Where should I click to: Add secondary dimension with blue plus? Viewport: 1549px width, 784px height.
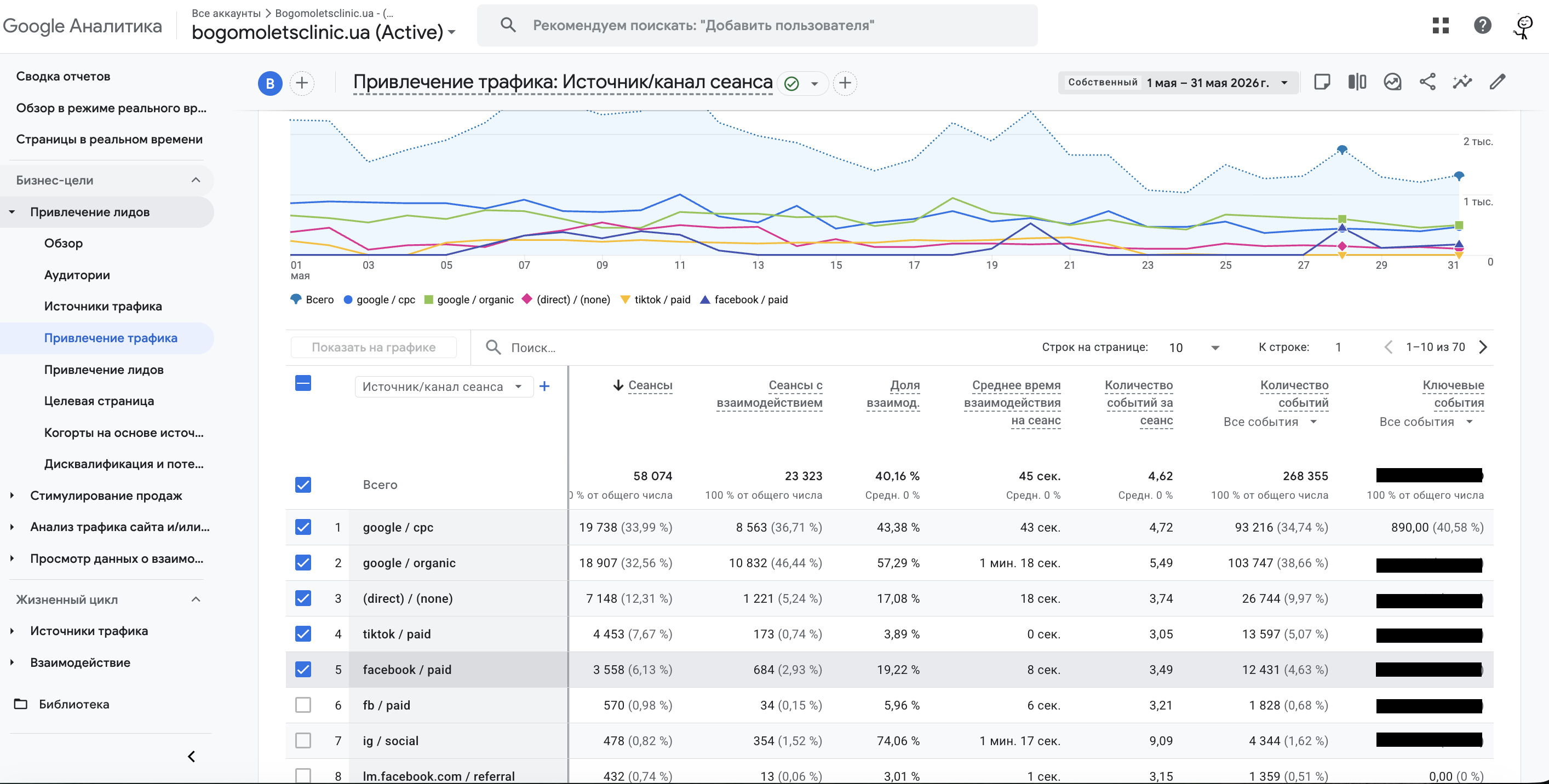(544, 386)
